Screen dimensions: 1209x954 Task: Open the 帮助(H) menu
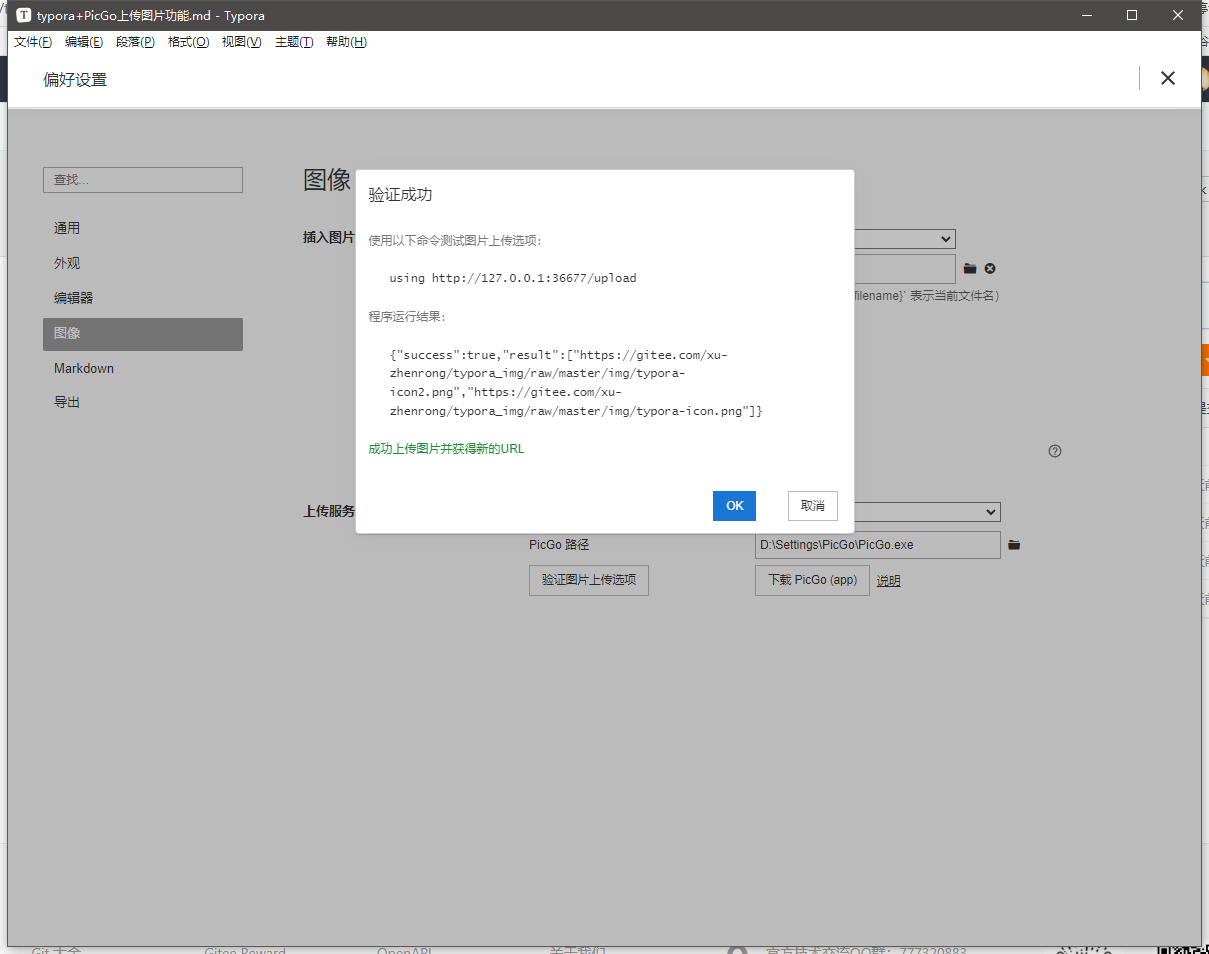click(x=346, y=42)
